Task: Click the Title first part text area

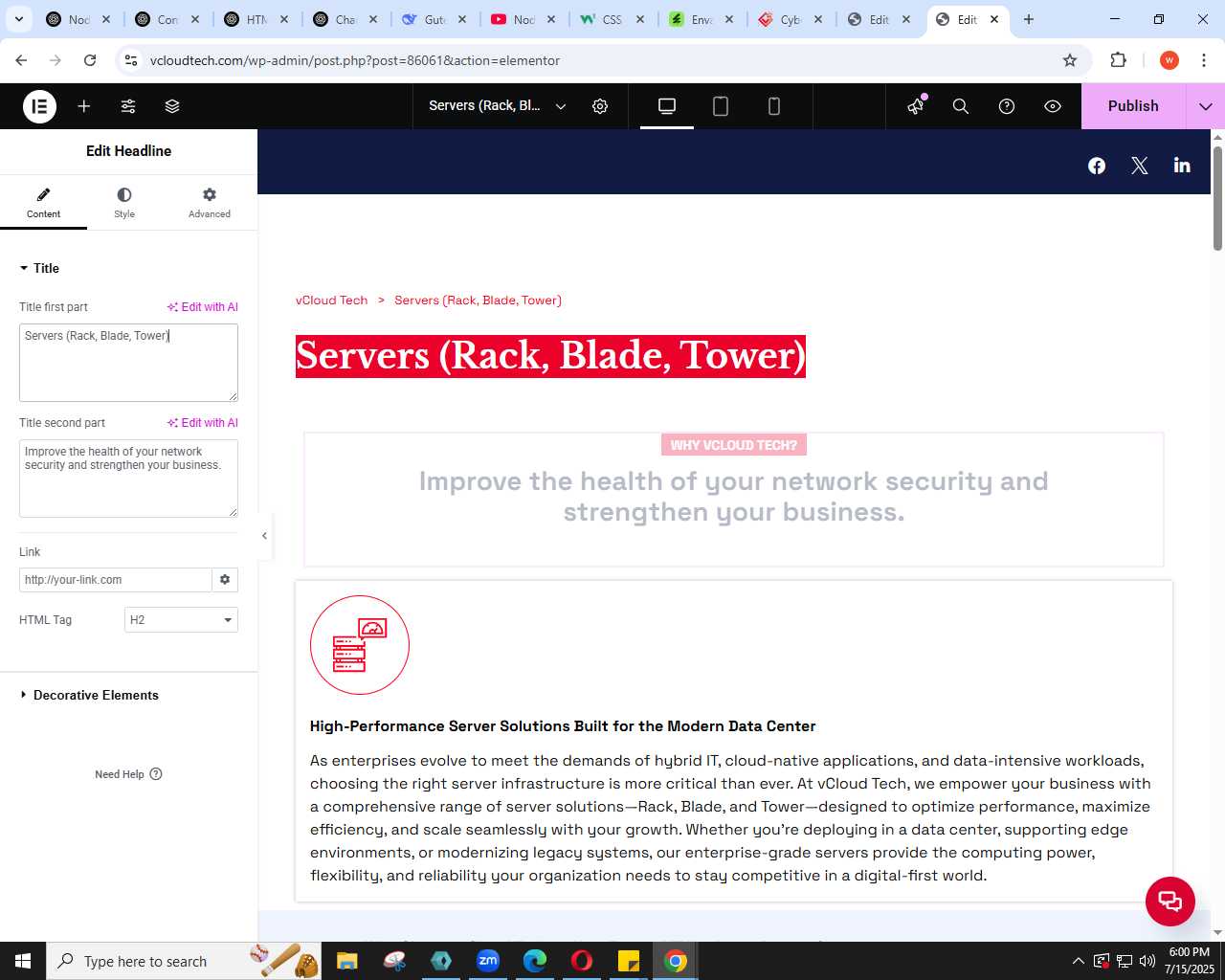Action: pos(128,363)
